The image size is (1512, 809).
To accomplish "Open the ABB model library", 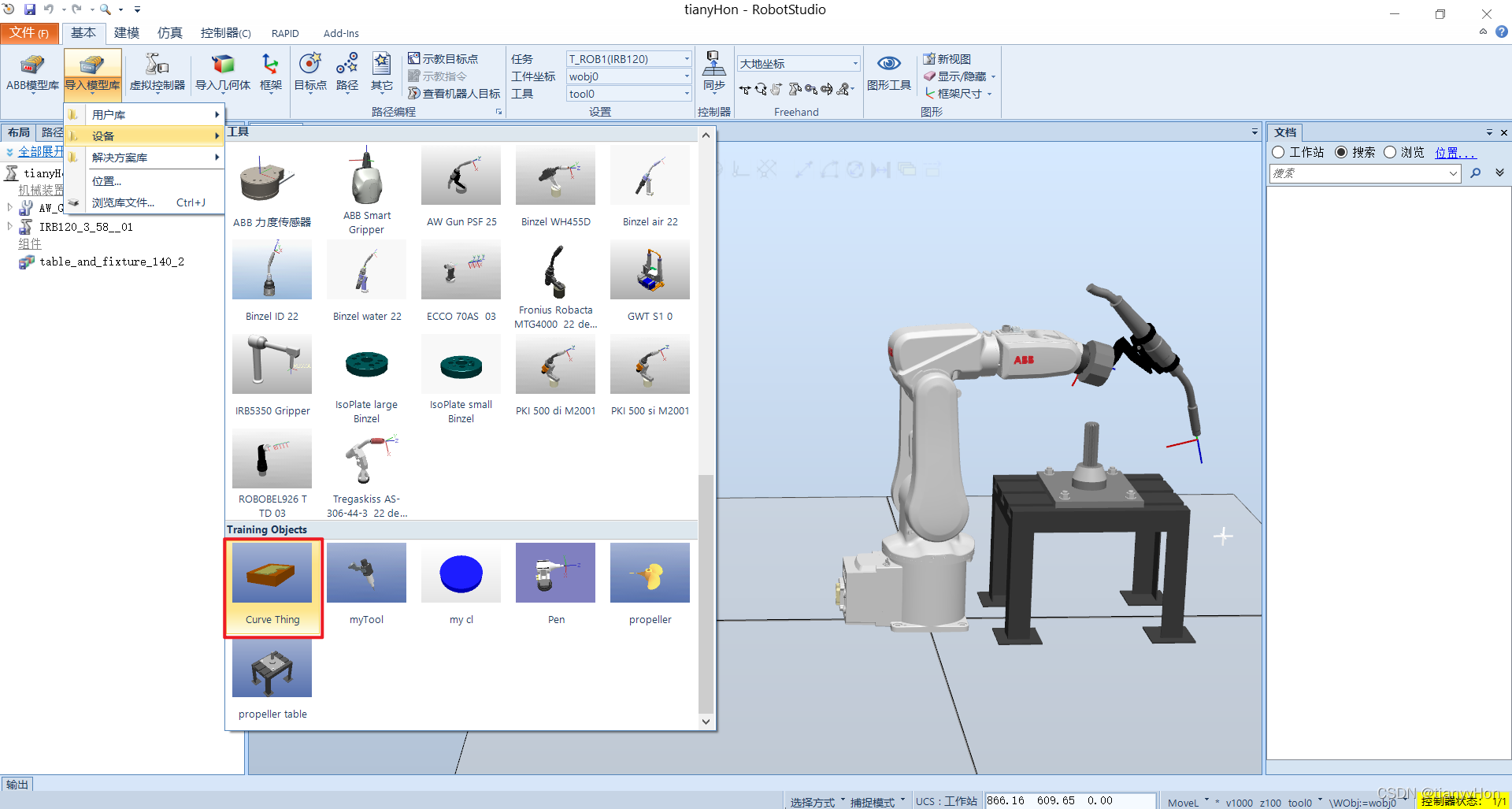I will pos(32,72).
